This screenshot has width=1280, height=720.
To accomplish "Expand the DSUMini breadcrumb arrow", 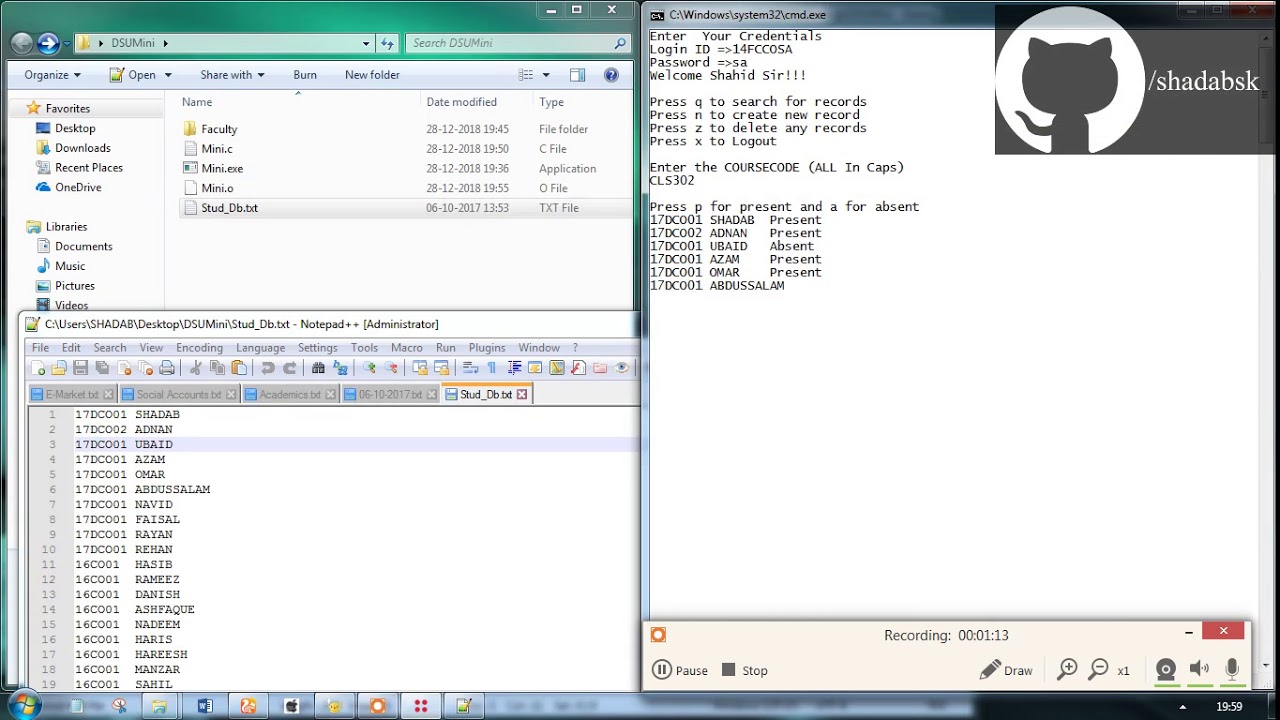I will pyautogui.click(x=166, y=43).
